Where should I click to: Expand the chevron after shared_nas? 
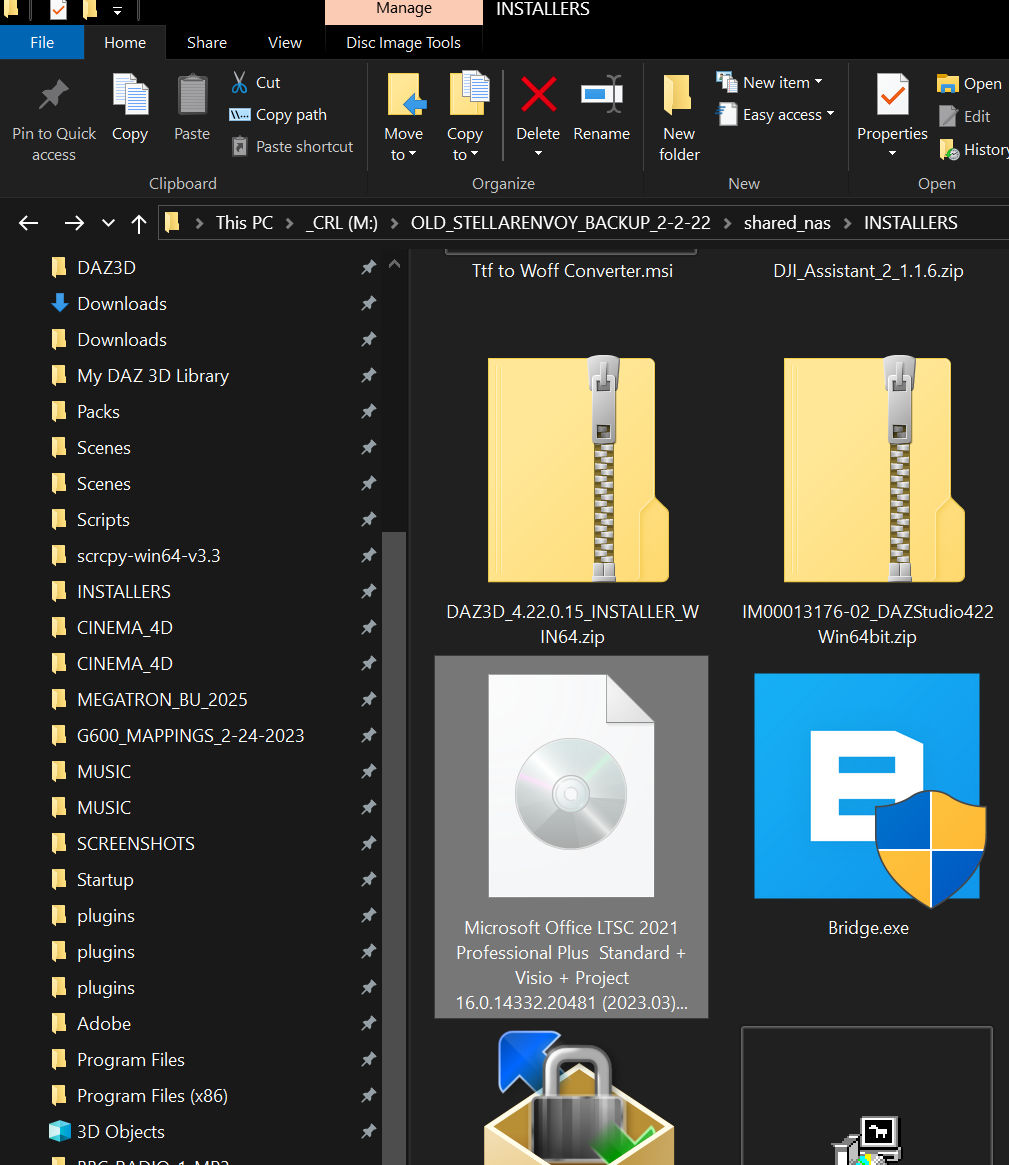pos(847,223)
